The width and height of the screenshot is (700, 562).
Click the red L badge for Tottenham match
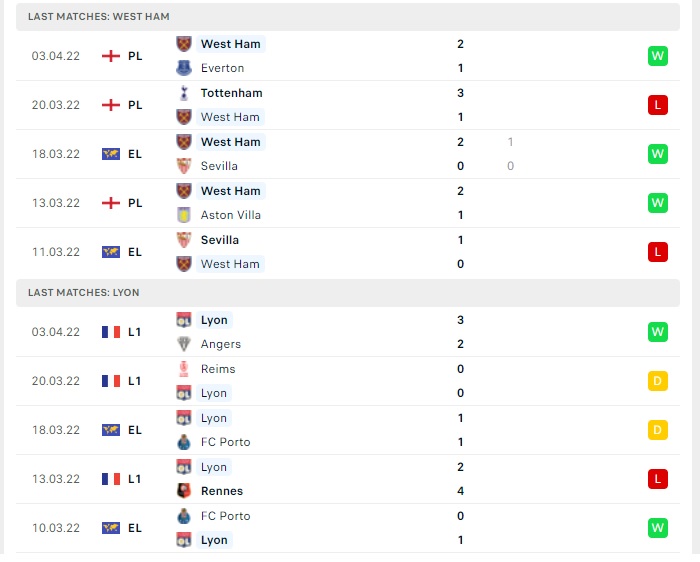click(658, 105)
